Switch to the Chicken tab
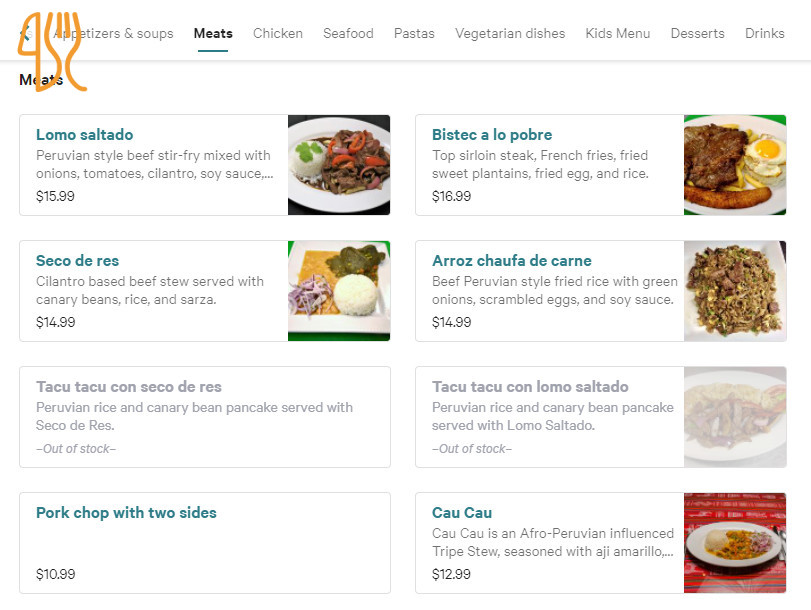This screenshot has width=811, height=610. point(277,34)
